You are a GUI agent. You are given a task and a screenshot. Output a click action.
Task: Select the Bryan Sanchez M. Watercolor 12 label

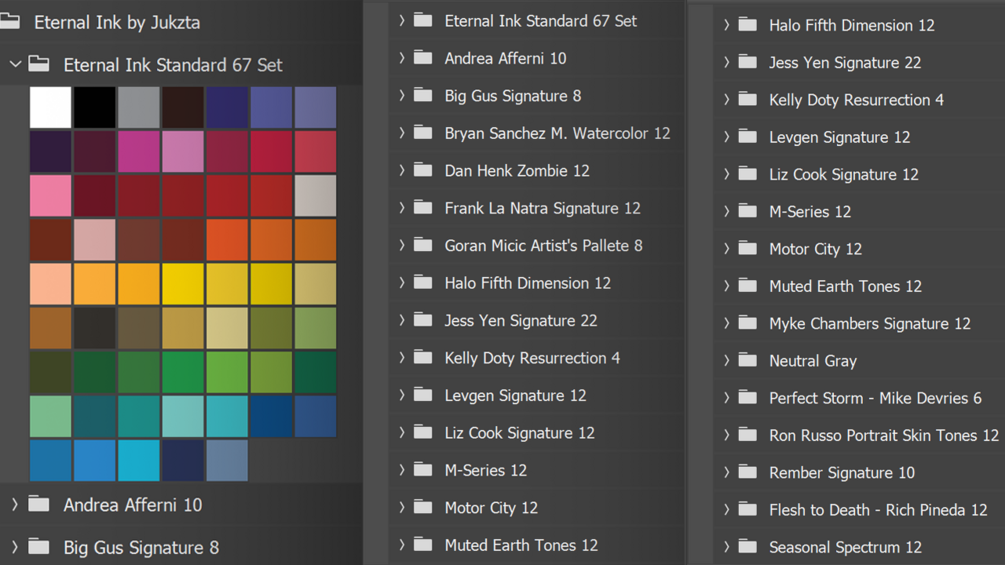(x=558, y=133)
